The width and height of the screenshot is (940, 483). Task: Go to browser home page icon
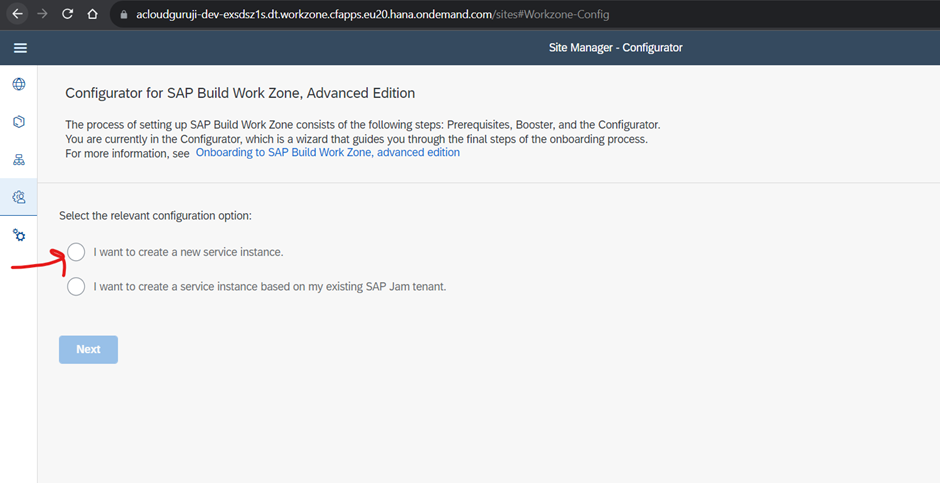pos(92,15)
